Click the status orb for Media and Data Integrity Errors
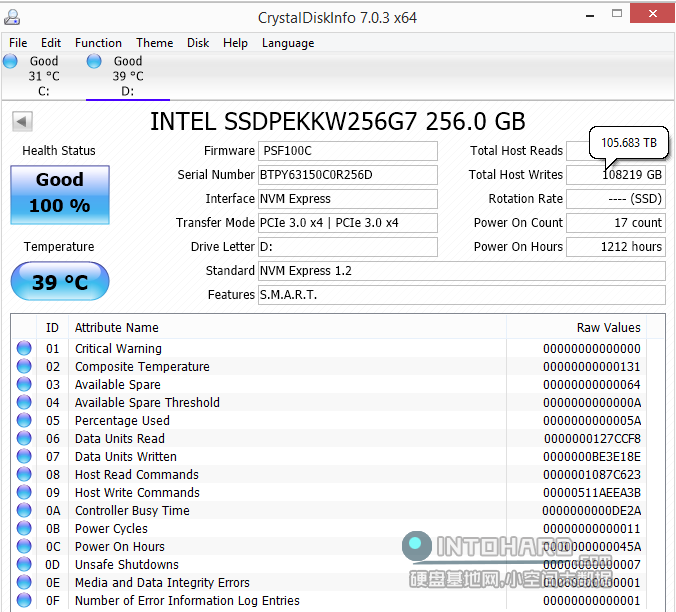Screen dimensions: 676x612 pyautogui.click(x=24, y=582)
